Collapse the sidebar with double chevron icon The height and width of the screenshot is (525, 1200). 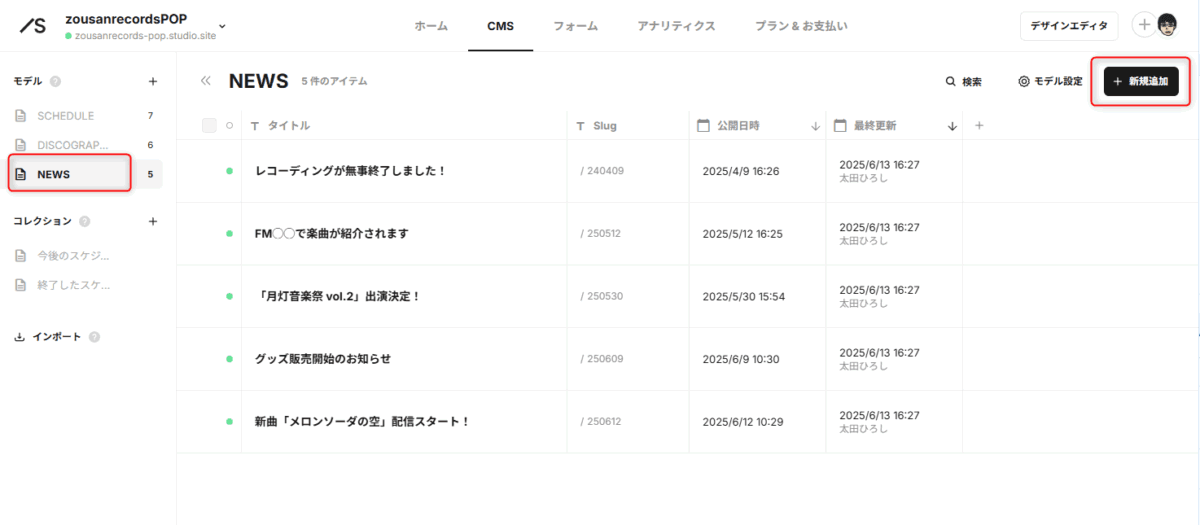[206, 81]
